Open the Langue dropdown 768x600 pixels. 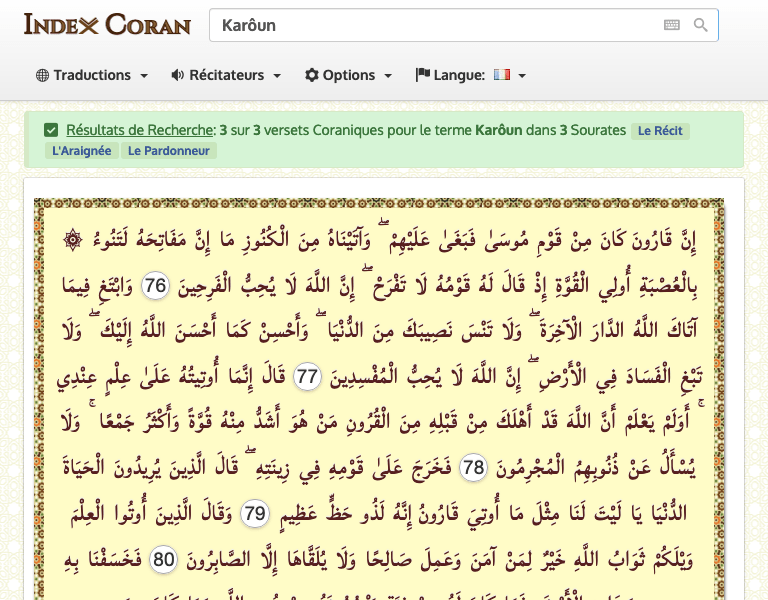click(x=471, y=75)
